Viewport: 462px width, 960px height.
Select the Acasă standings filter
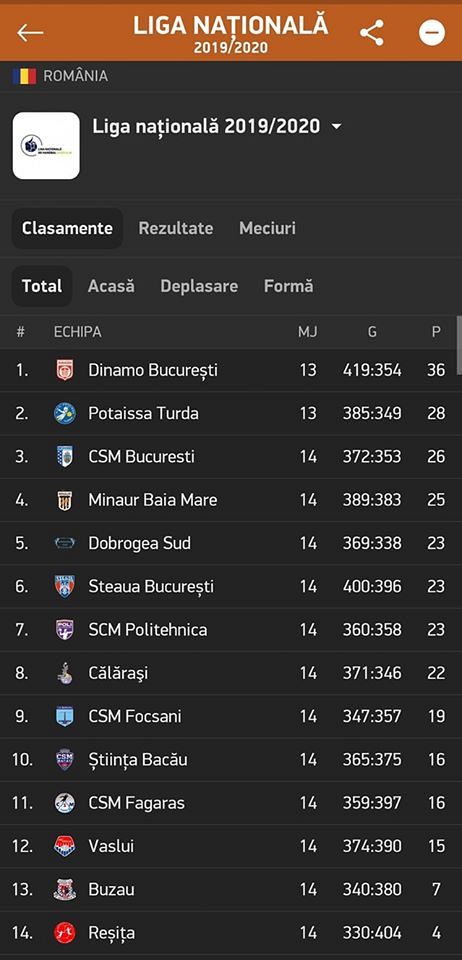[x=111, y=286]
